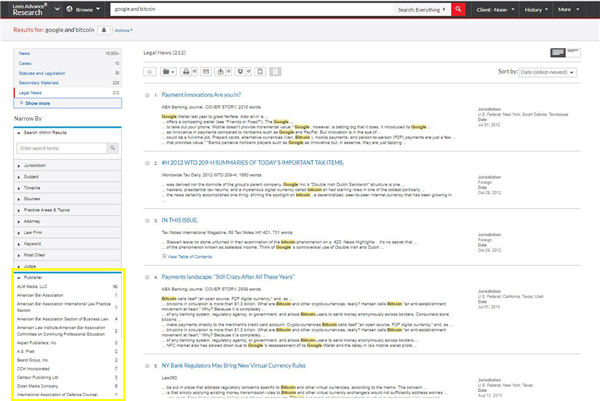
Task: Open the Actions dropdown
Action: point(124,30)
